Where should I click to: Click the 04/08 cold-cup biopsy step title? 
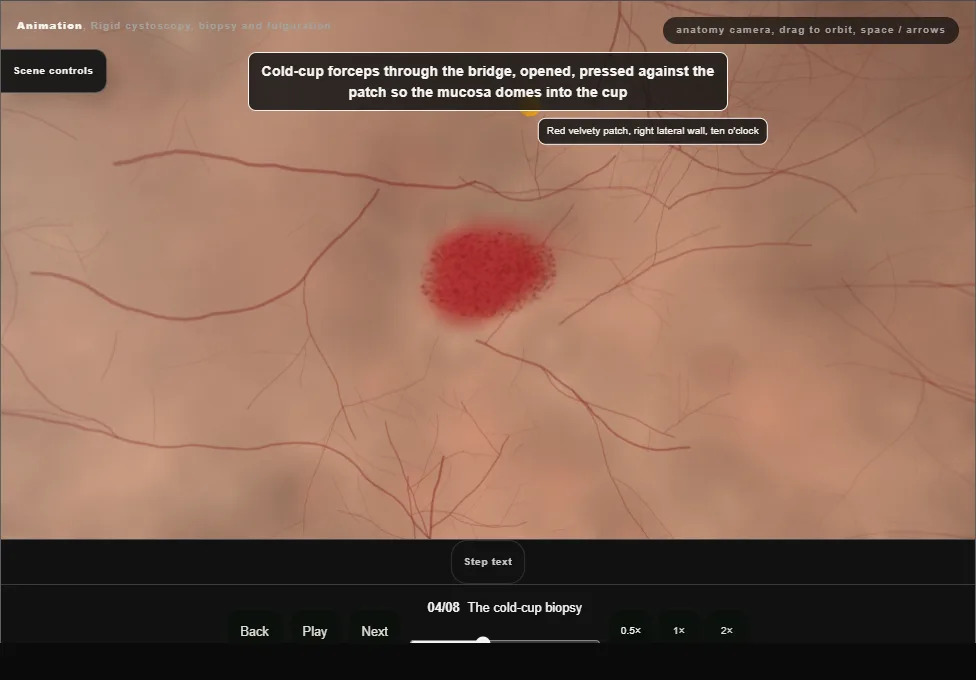504,607
